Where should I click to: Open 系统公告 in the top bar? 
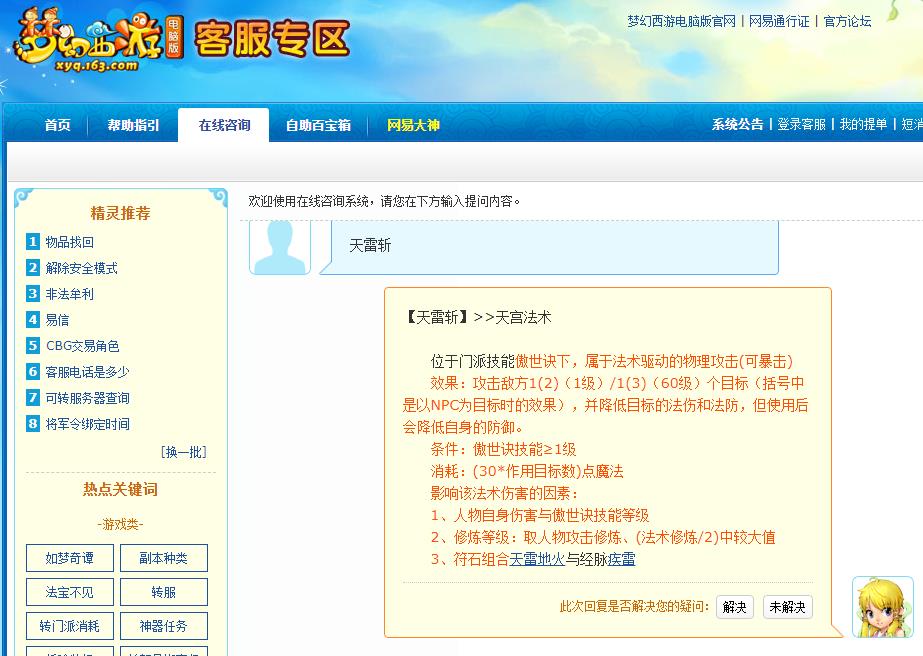737,124
